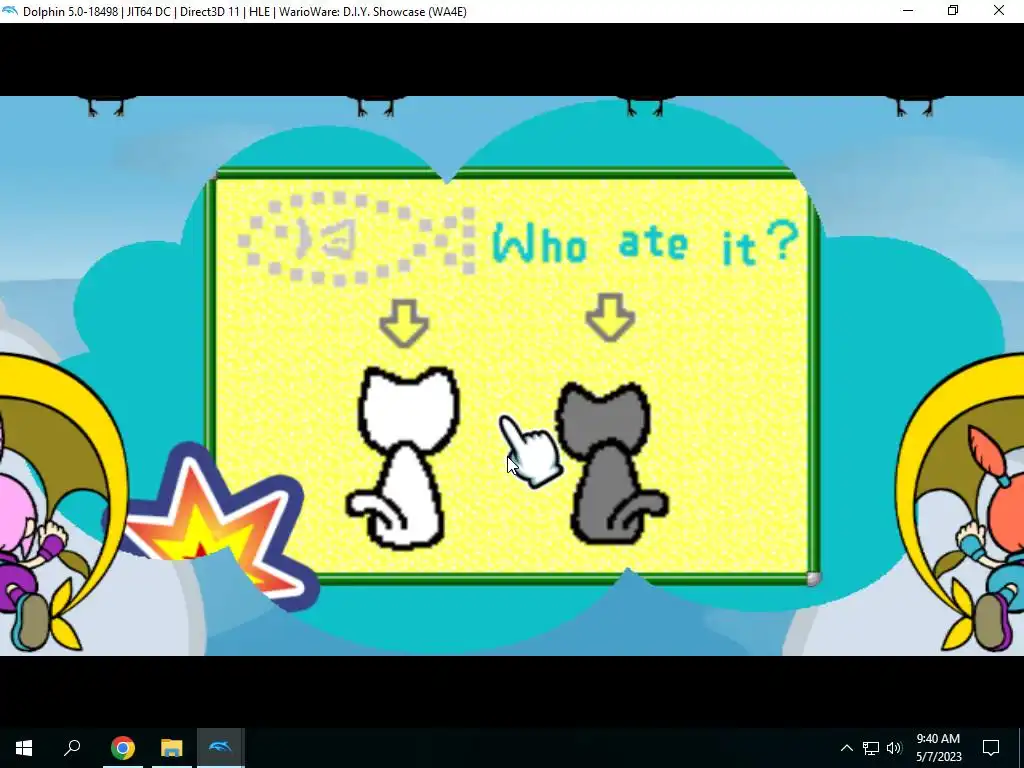Show hidden system tray icons
Image resolution: width=1024 pixels, height=768 pixels.
pyautogui.click(x=846, y=748)
